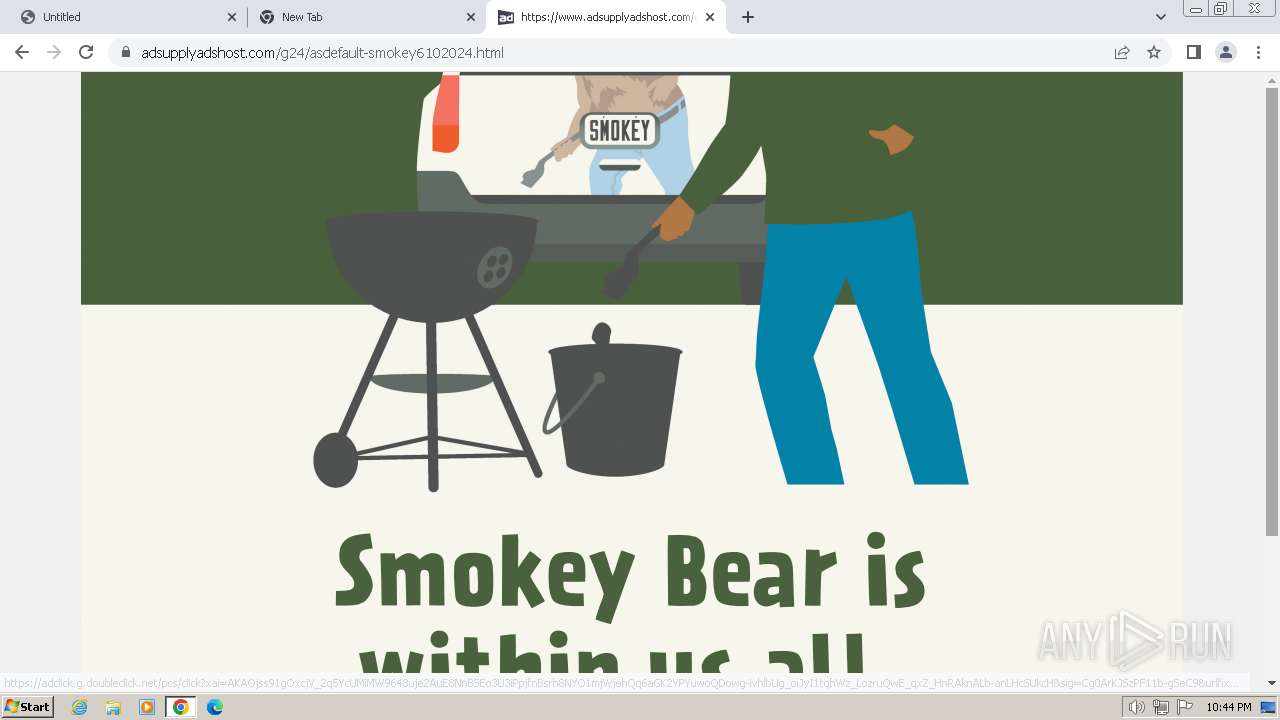Click the address bar URL
Image resolution: width=1280 pixels, height=720 pixels.
[x=322, y=52]
